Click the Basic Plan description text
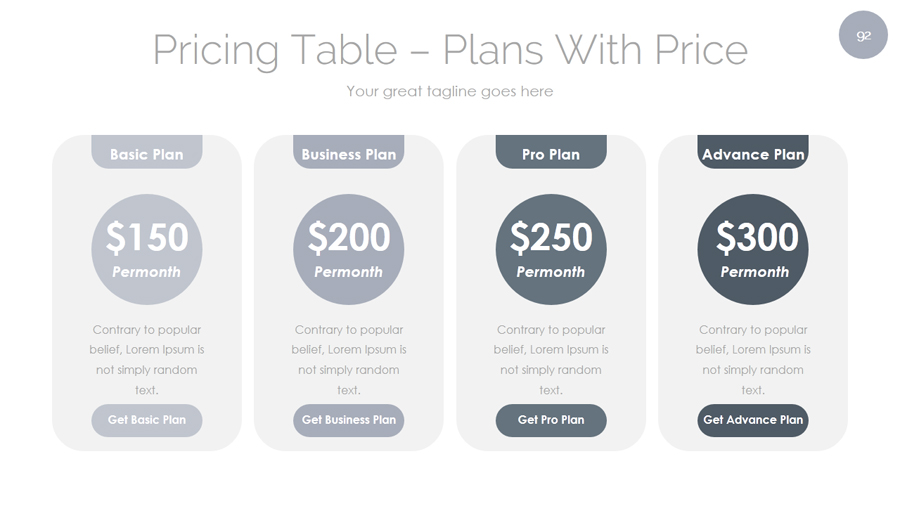This screenshot has width=900, height=506. [147, 359]
